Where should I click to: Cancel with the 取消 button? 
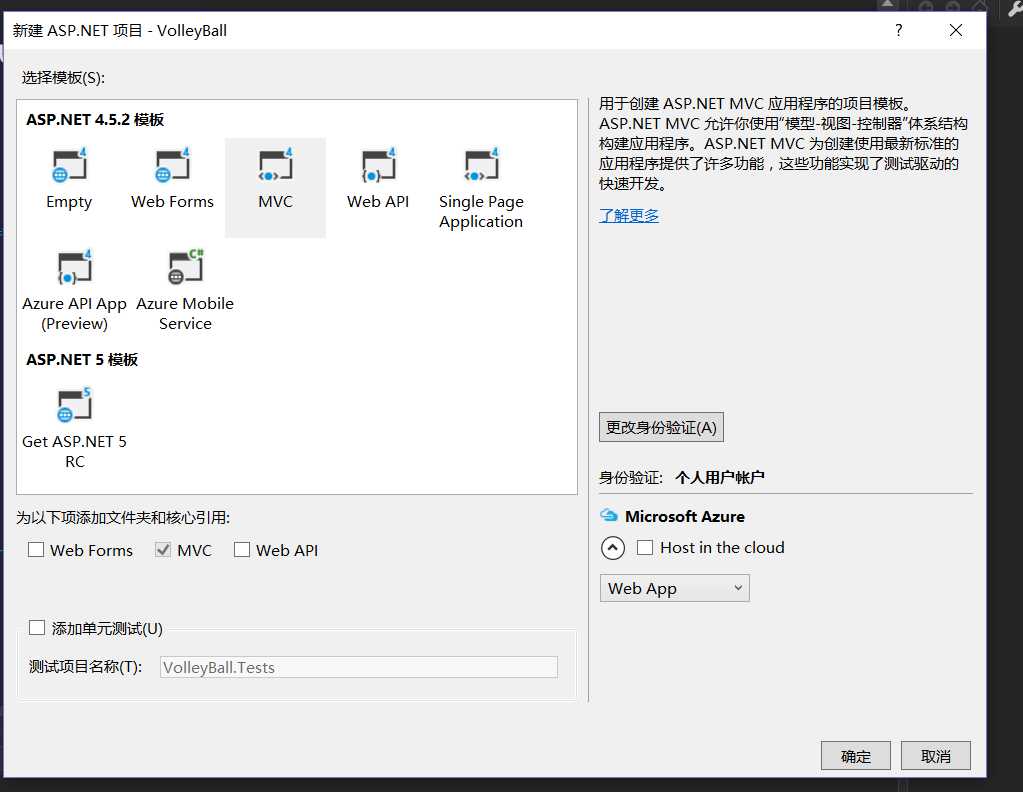tap(936, 756)
